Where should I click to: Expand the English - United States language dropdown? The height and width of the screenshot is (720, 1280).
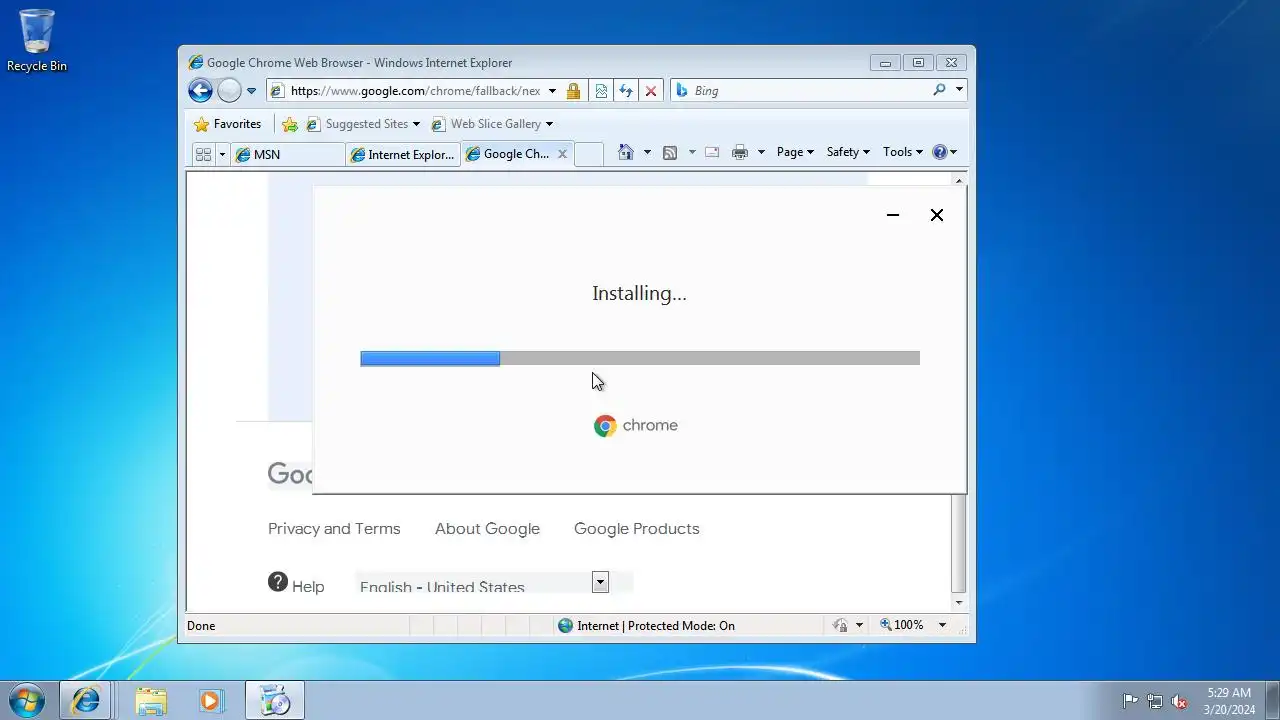600,582
